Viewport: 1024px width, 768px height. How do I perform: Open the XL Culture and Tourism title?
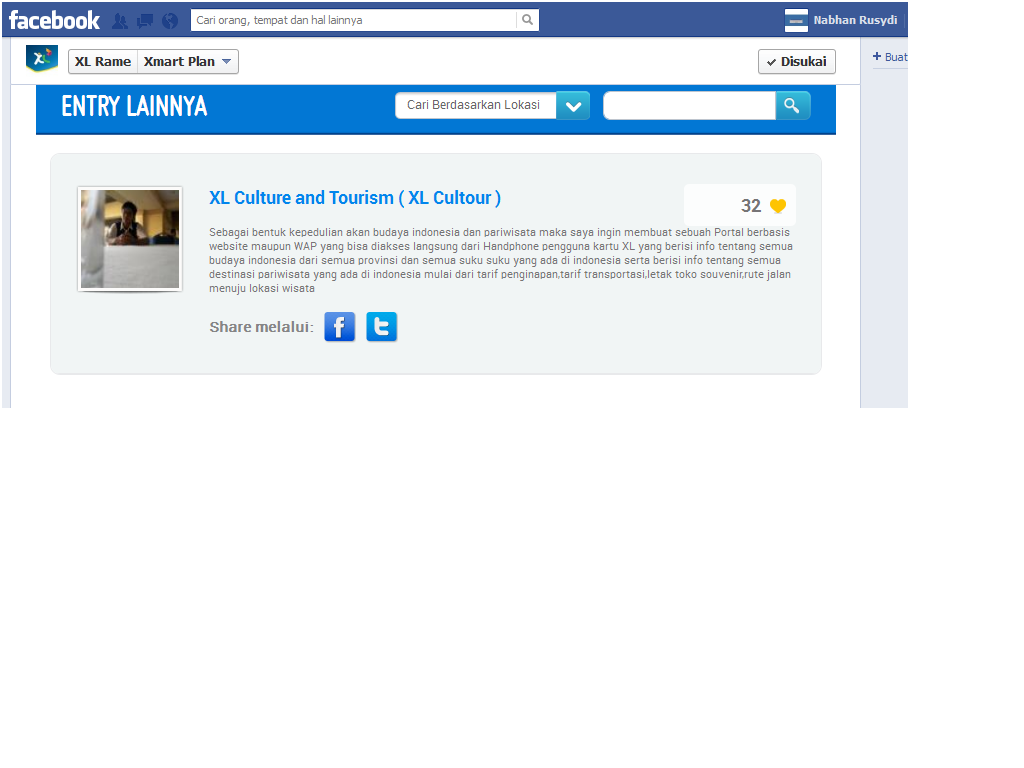coord(355,198)
